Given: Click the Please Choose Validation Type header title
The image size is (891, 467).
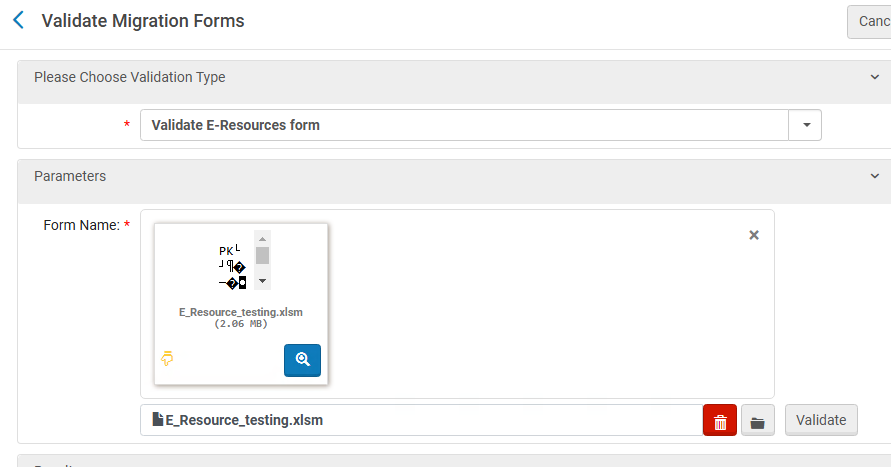Looking at the screenshot, I should (130, 77).
